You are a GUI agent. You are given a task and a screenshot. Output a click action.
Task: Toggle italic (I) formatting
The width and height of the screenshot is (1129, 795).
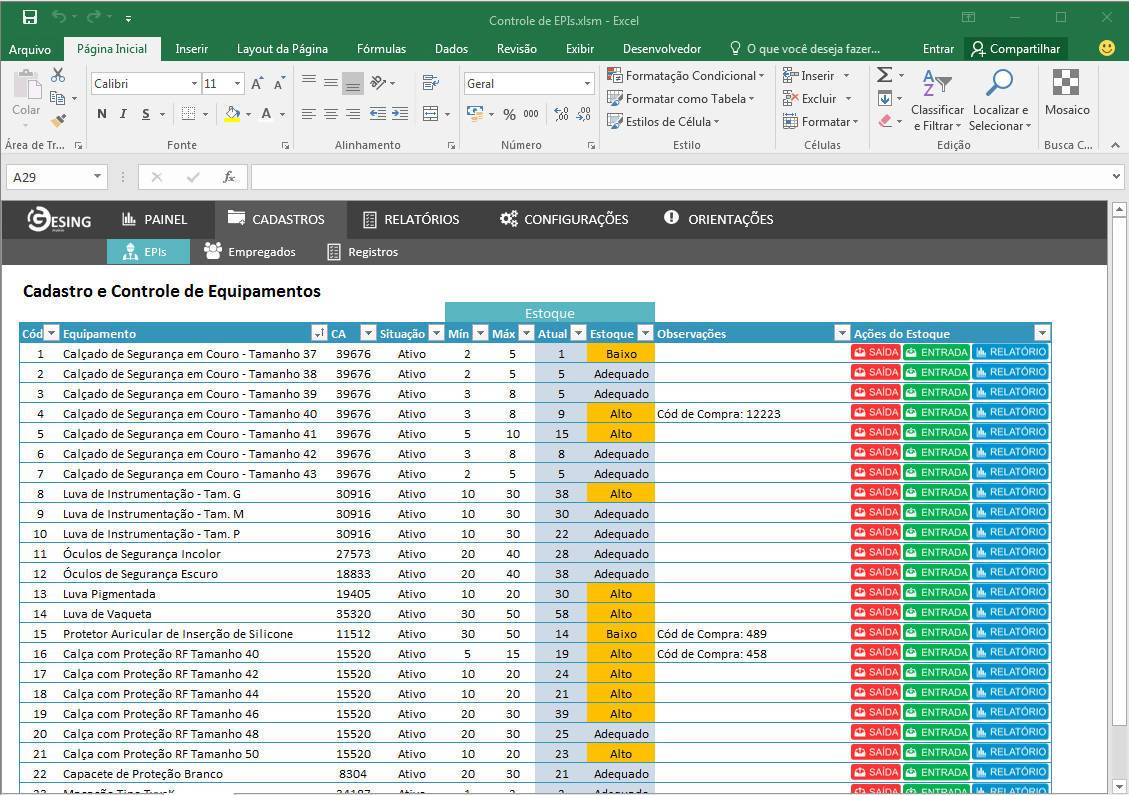pyautogui.click(x=124, y=114)
